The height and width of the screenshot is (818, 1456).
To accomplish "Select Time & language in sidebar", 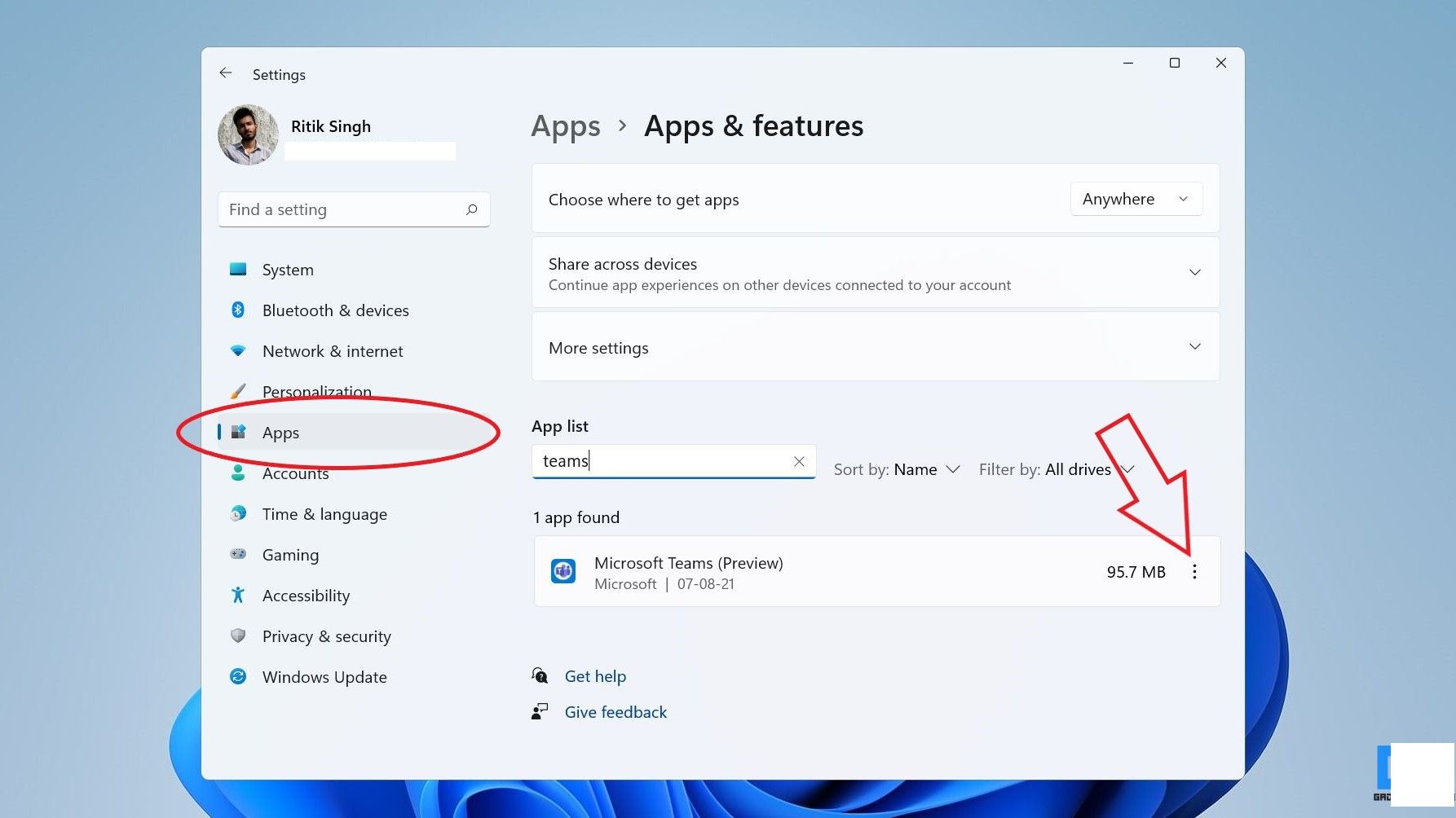I will coord(324,514).
